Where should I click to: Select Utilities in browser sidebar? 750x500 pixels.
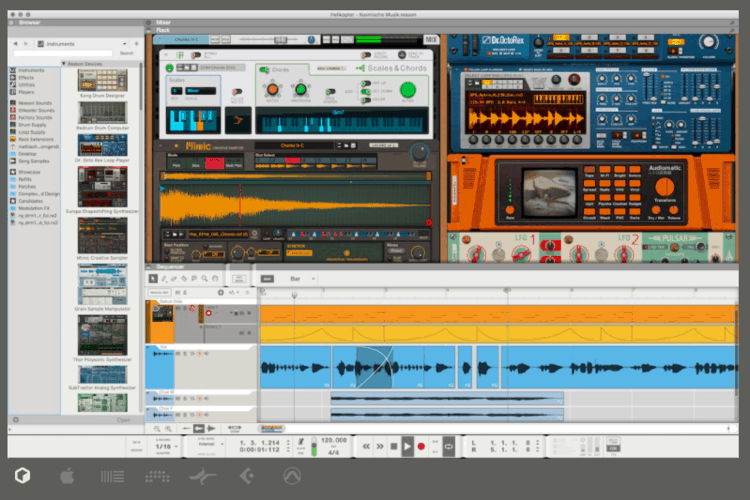click(x=27, y=85)
